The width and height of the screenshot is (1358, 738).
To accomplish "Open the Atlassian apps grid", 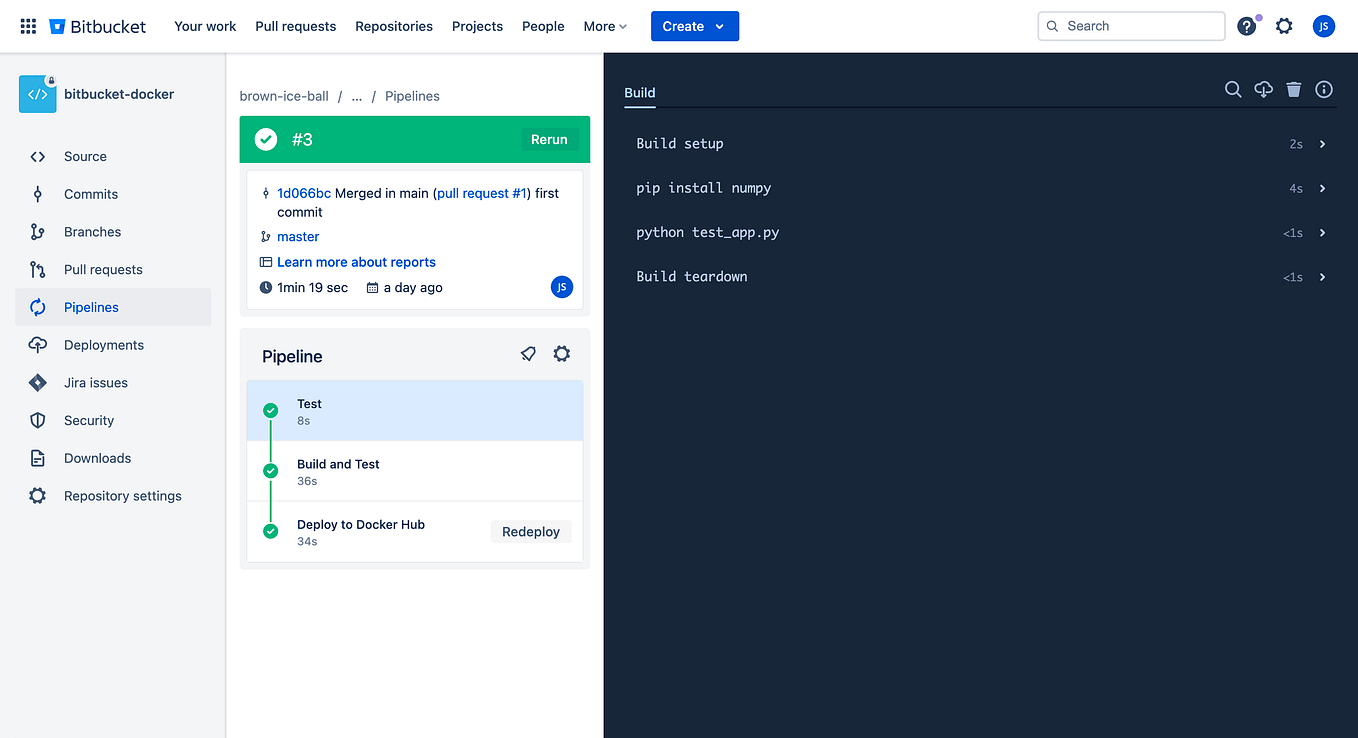I will (x=27, y=25).
